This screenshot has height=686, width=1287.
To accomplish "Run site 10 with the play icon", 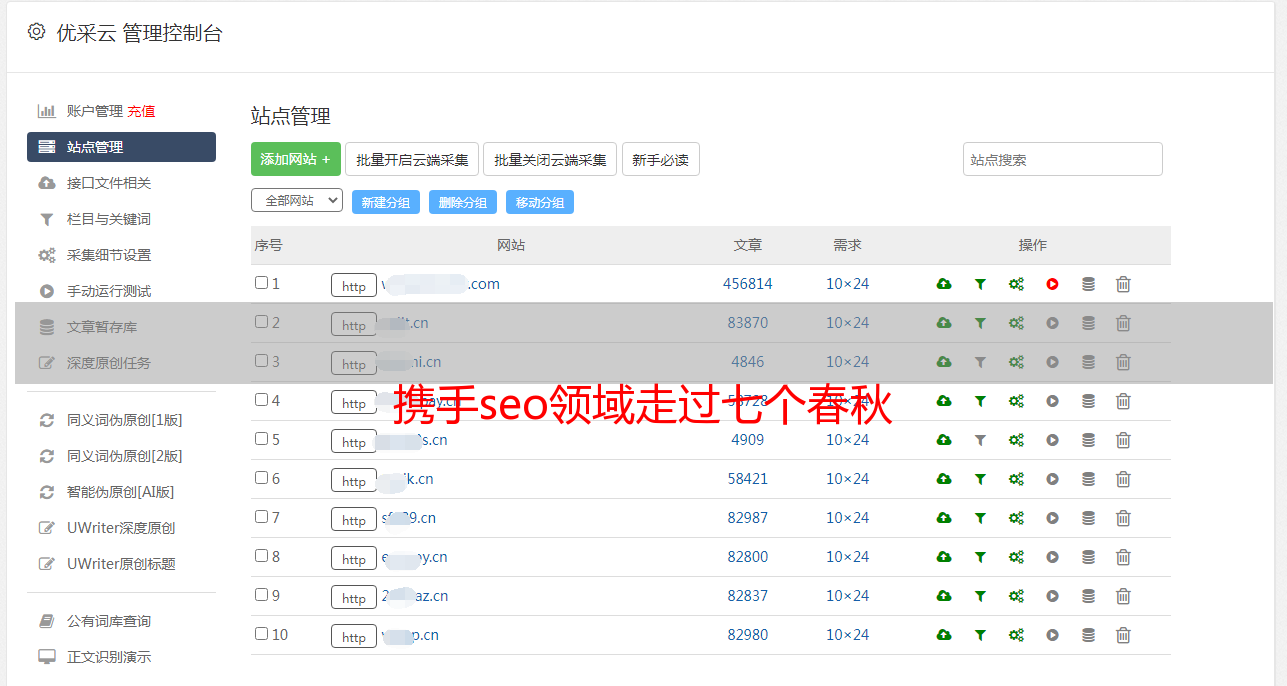I will [x=1052, y=635].
